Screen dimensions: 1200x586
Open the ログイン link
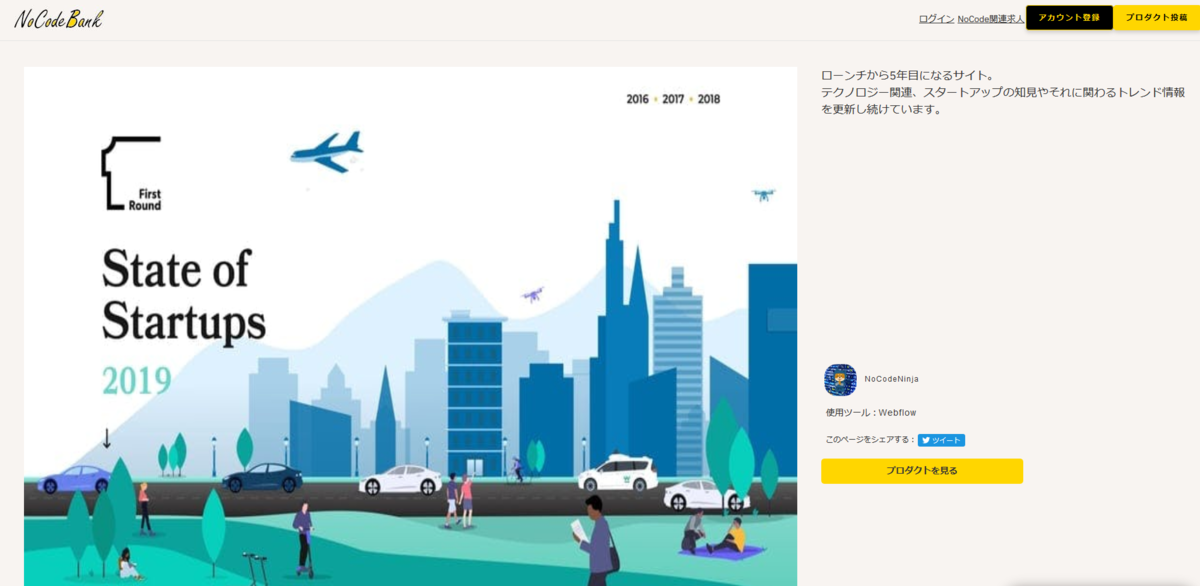pos(936,18)
